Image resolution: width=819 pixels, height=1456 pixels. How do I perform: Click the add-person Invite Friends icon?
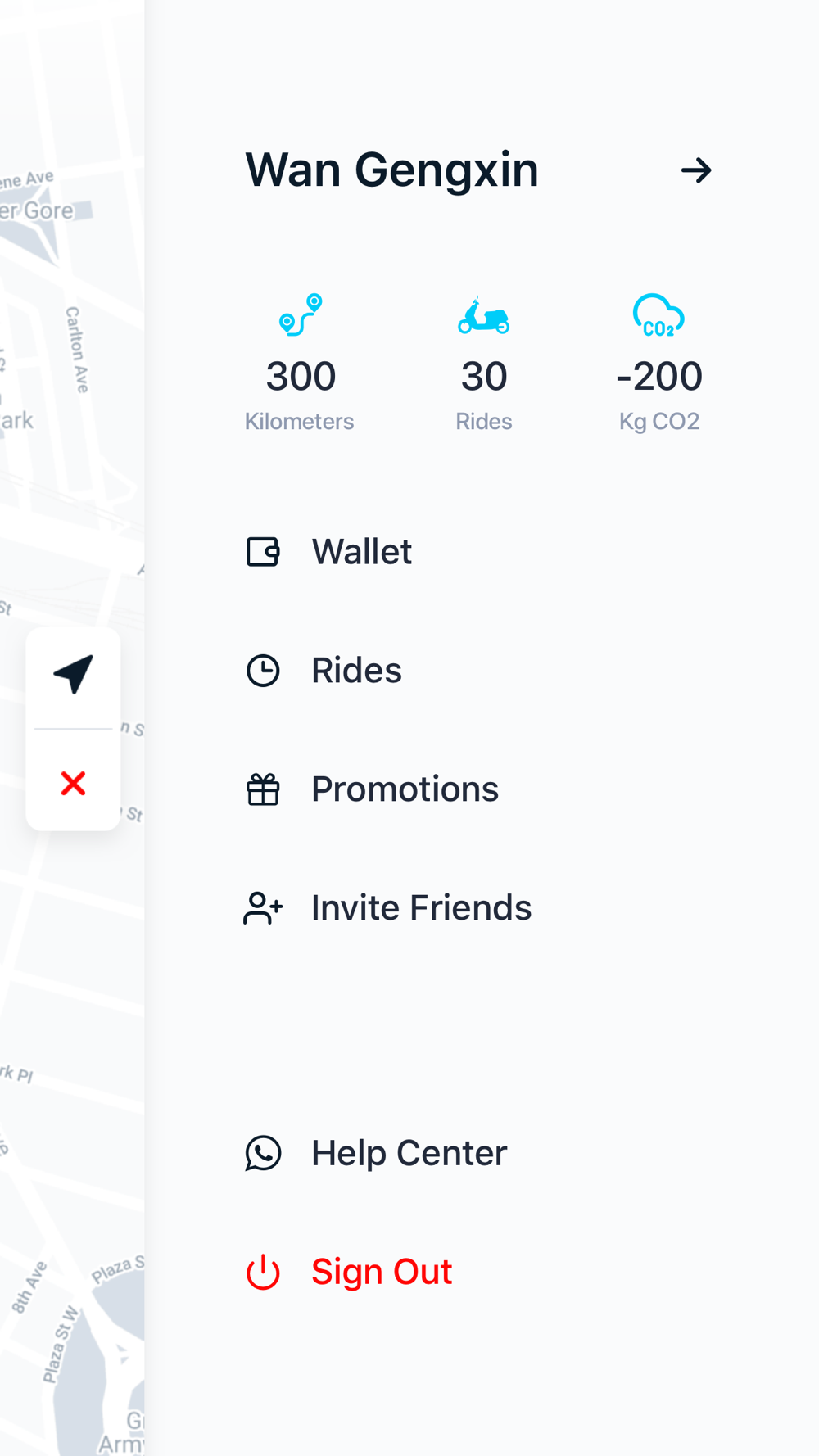click(263, 908)
